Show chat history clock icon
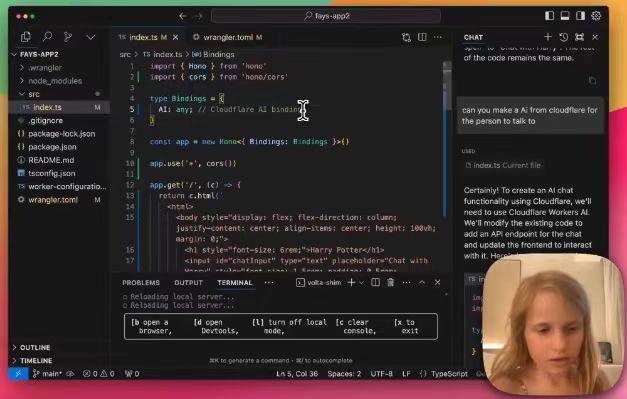Viewport: 627px width, 399px height. pos(563,37)
